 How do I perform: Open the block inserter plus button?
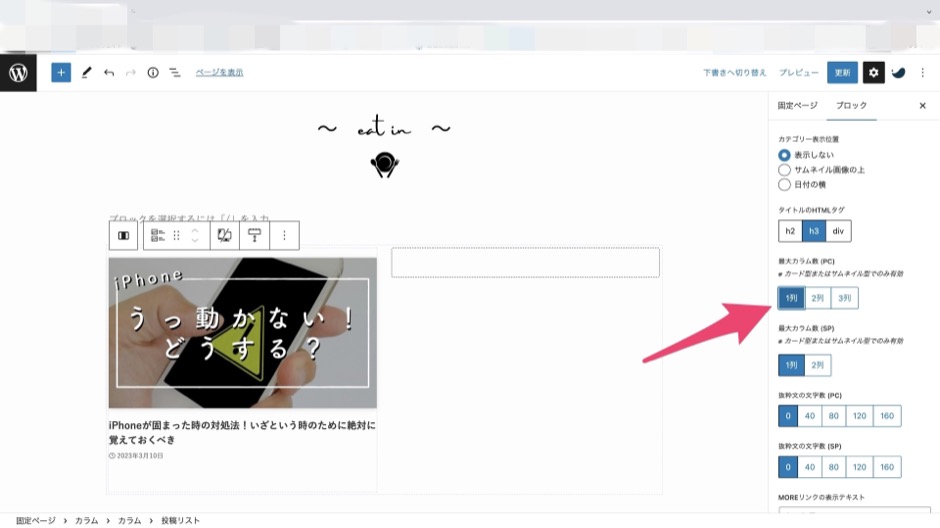[61, 73]
